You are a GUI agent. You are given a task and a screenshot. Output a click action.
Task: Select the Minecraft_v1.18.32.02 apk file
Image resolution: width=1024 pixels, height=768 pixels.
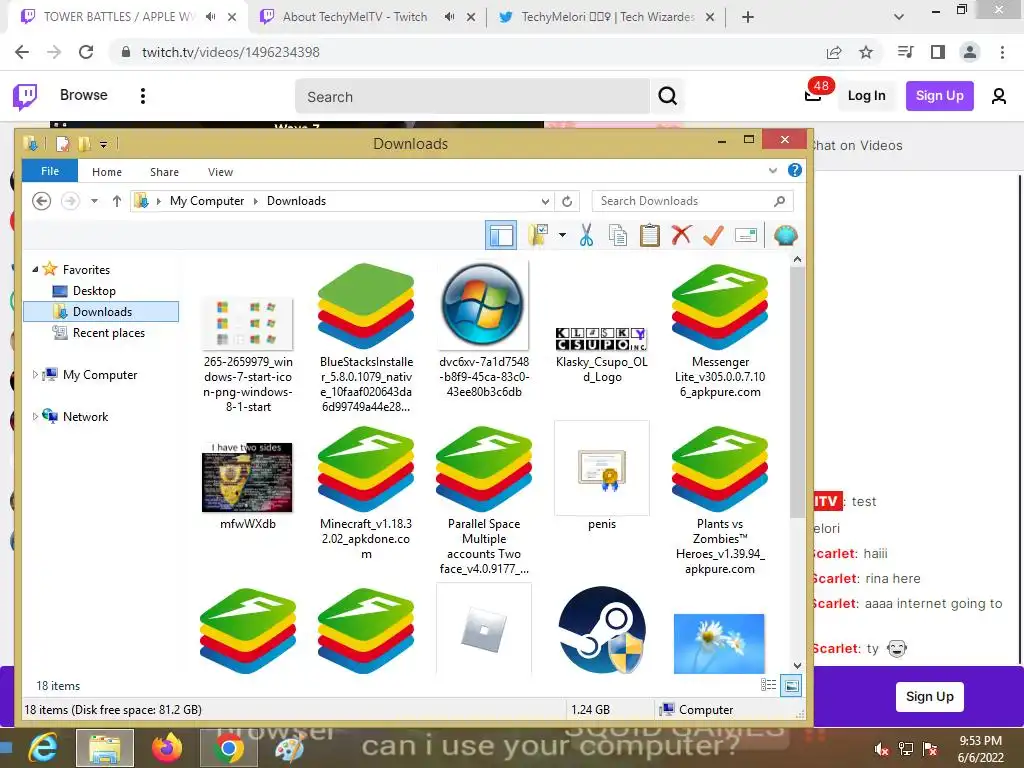(366, 469)
